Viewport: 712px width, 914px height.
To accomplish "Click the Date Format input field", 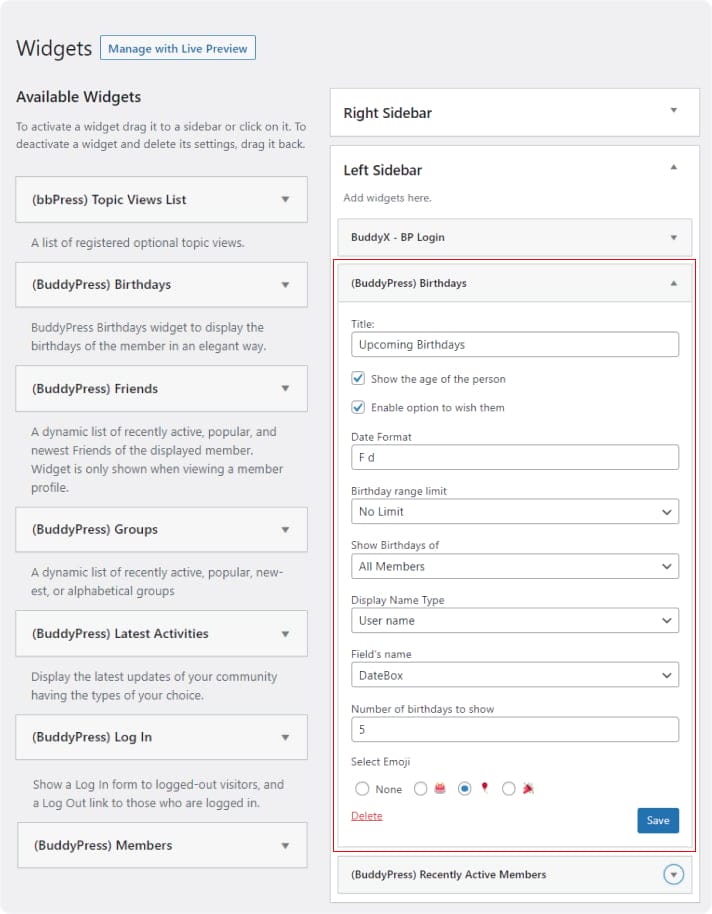I will 515,457.
